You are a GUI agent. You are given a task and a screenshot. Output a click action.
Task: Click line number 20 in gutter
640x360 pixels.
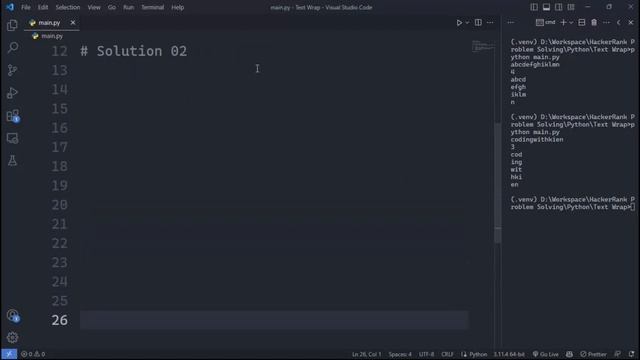[x=60, y=204]
